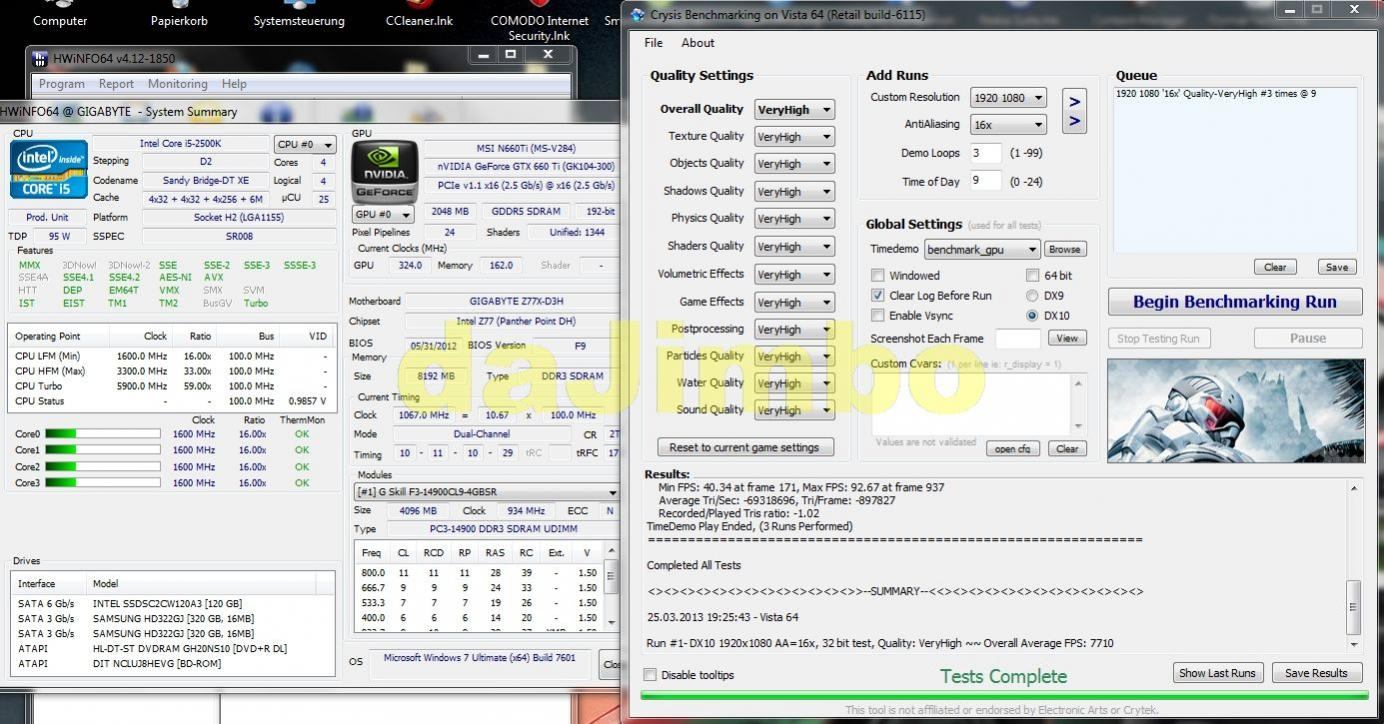Click the Crysis nanosuit artwork thumbnail
Viewport: 1384px width, 724px height.
1235,411
